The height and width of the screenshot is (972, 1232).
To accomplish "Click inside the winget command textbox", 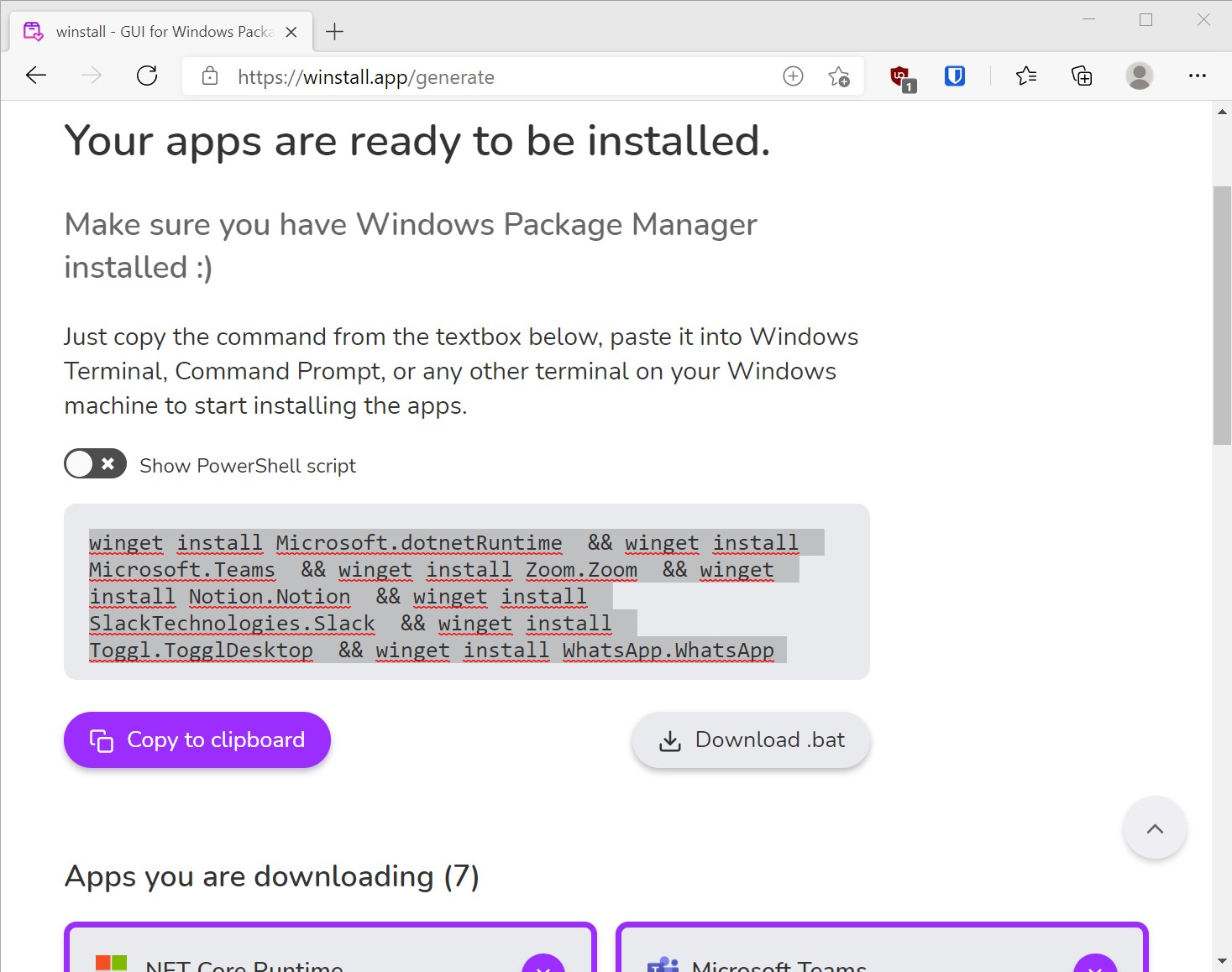I will tap(467, 592).
